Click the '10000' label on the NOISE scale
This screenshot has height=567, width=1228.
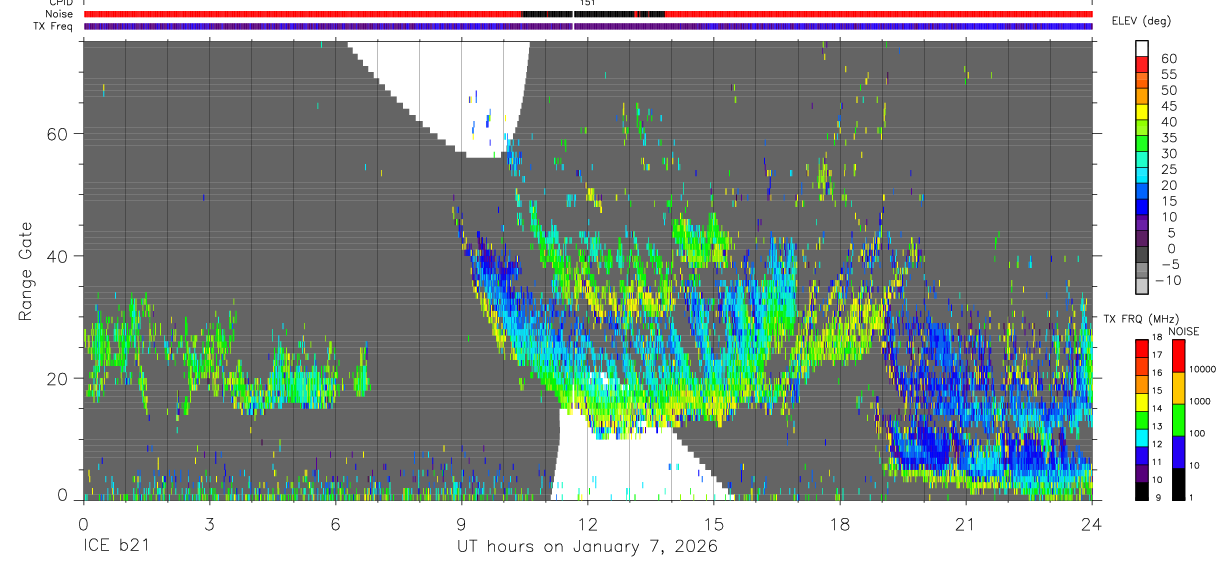[1202, 369]
